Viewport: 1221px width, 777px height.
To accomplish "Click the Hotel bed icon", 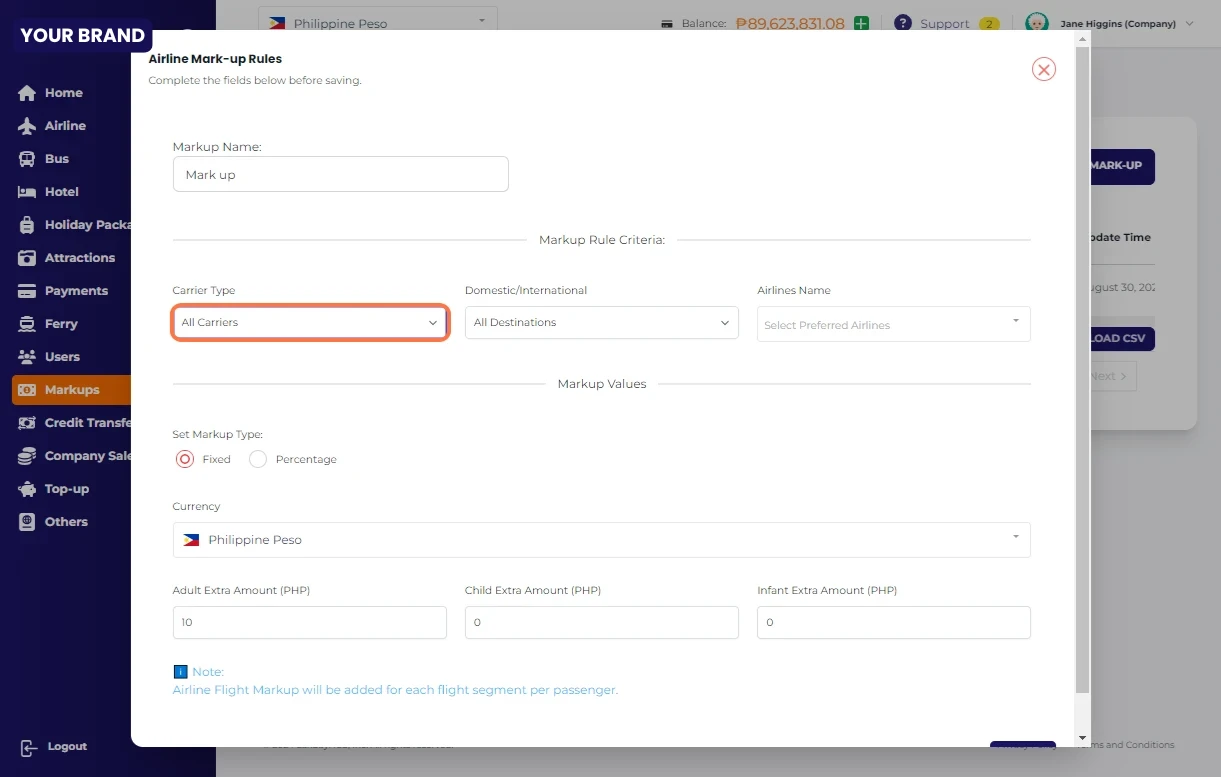I will [x=27, y=192].
